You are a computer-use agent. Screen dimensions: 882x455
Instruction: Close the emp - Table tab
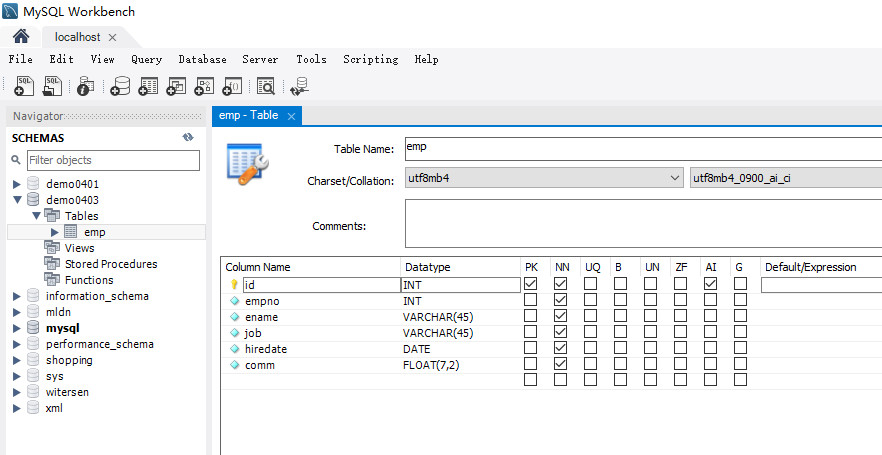[291, 116]
